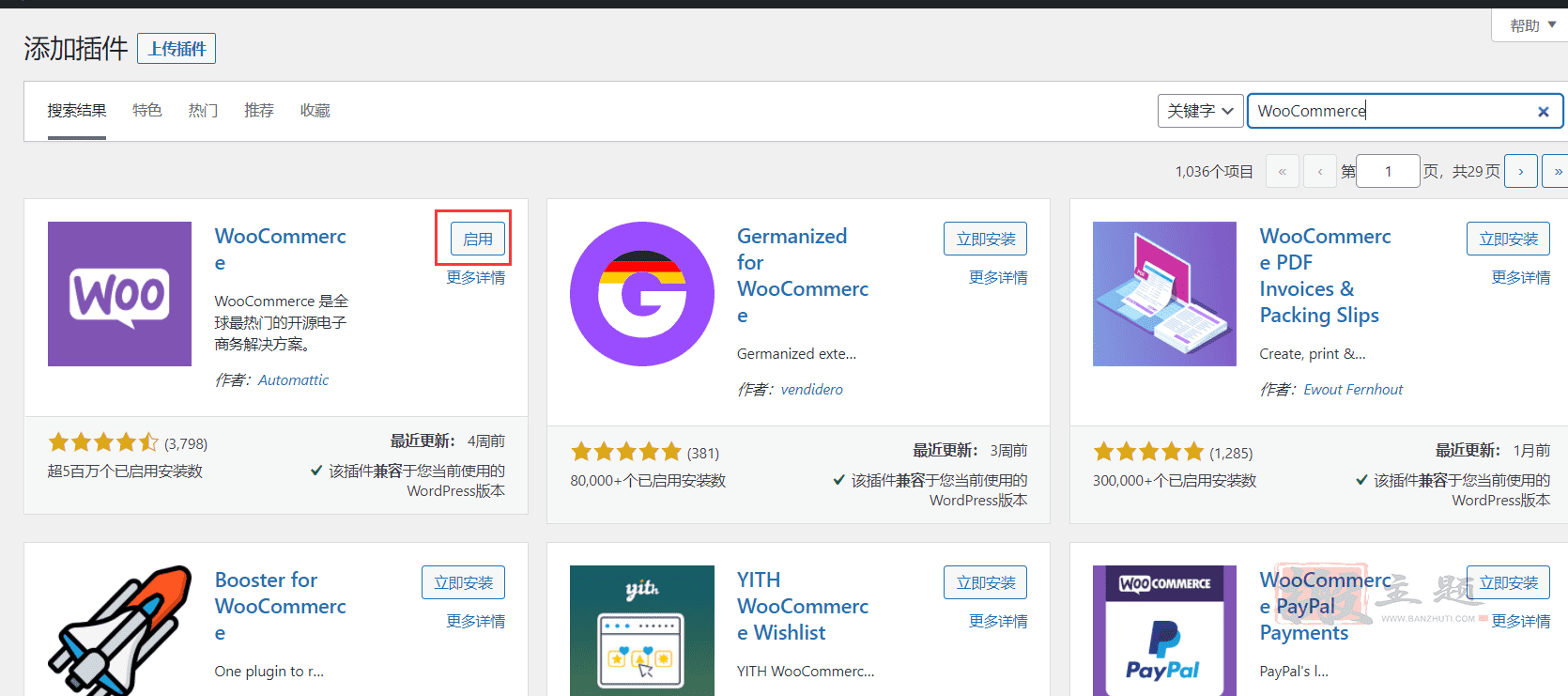
Task: Click author link Ewout Fernhout
Action: coord(1353,390)
